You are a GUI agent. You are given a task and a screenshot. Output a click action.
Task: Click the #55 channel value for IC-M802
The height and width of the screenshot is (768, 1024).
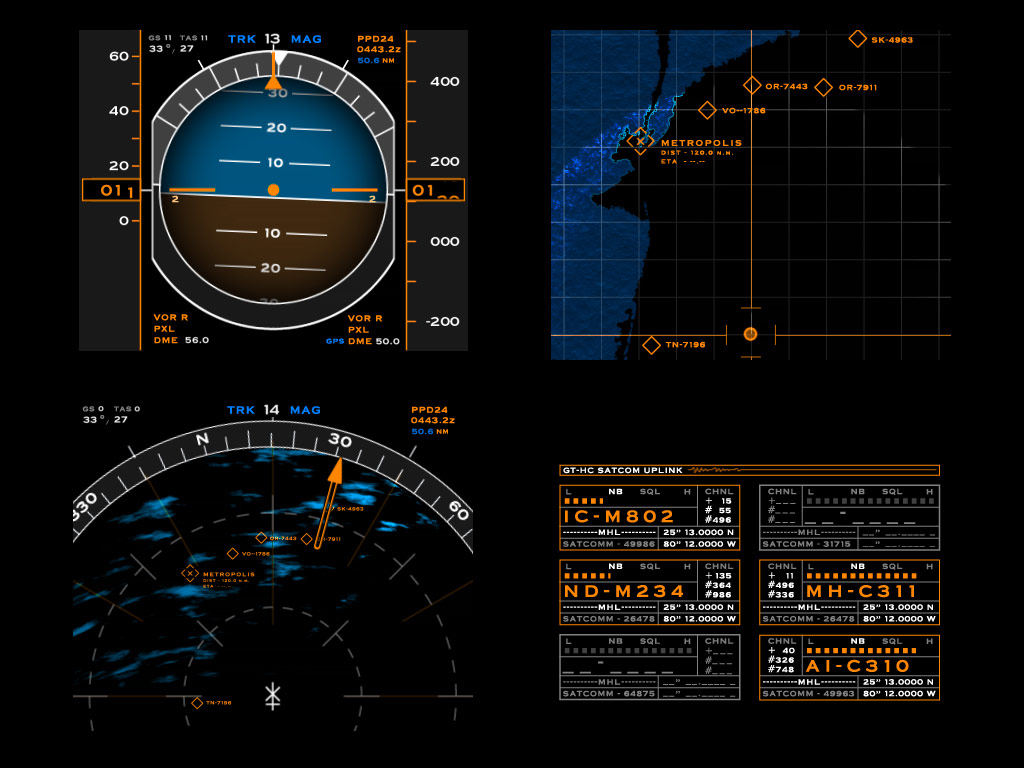(x=718, y=511)
